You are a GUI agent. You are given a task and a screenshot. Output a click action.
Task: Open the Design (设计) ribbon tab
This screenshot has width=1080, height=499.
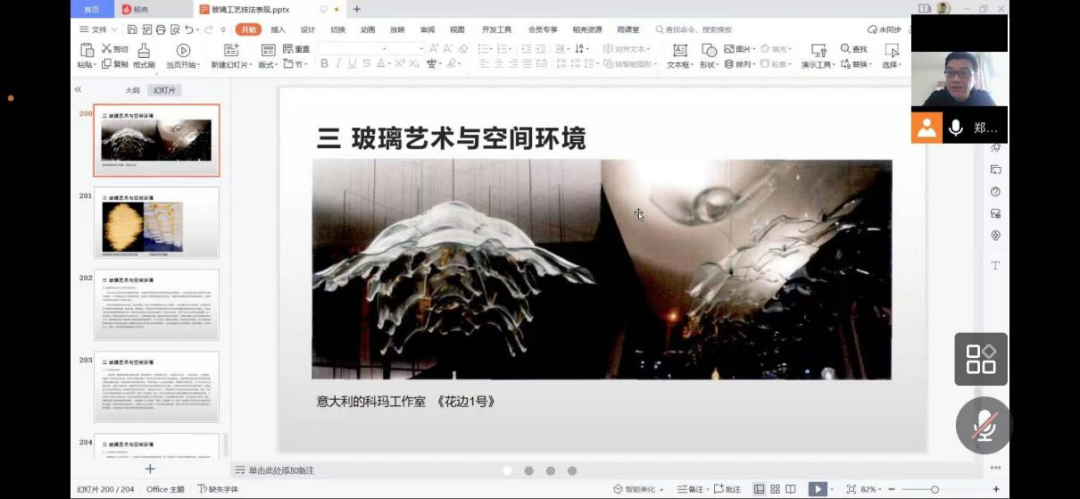click(x=308, y=30)
